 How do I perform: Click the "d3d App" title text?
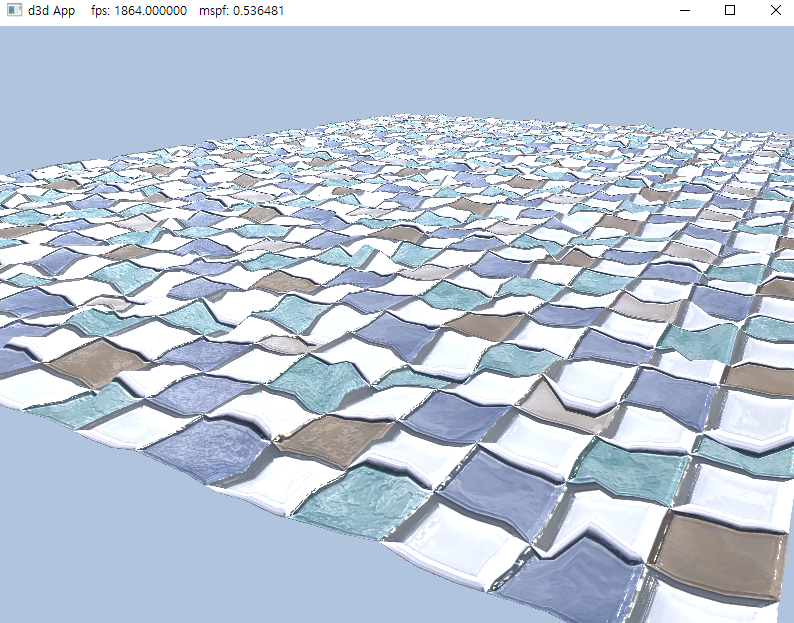point(52,11)
